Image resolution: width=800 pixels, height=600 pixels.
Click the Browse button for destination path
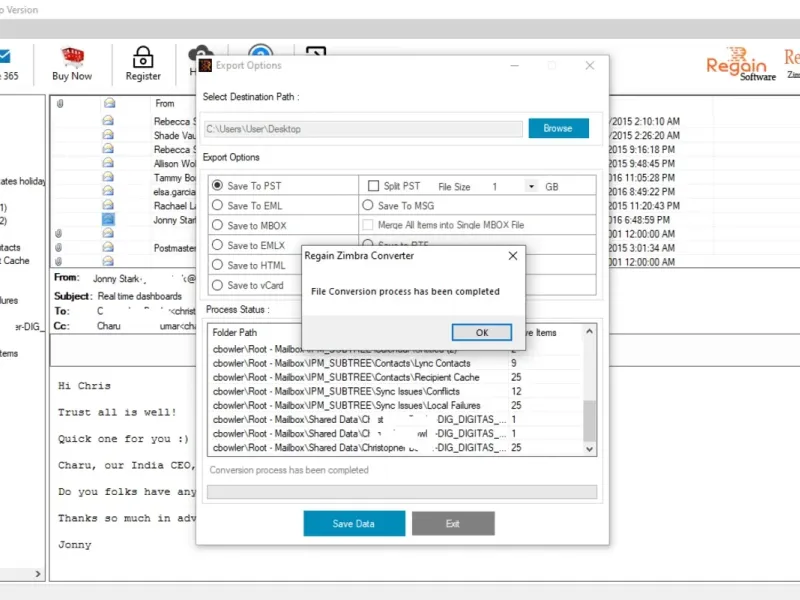click(x=558, y=128)
